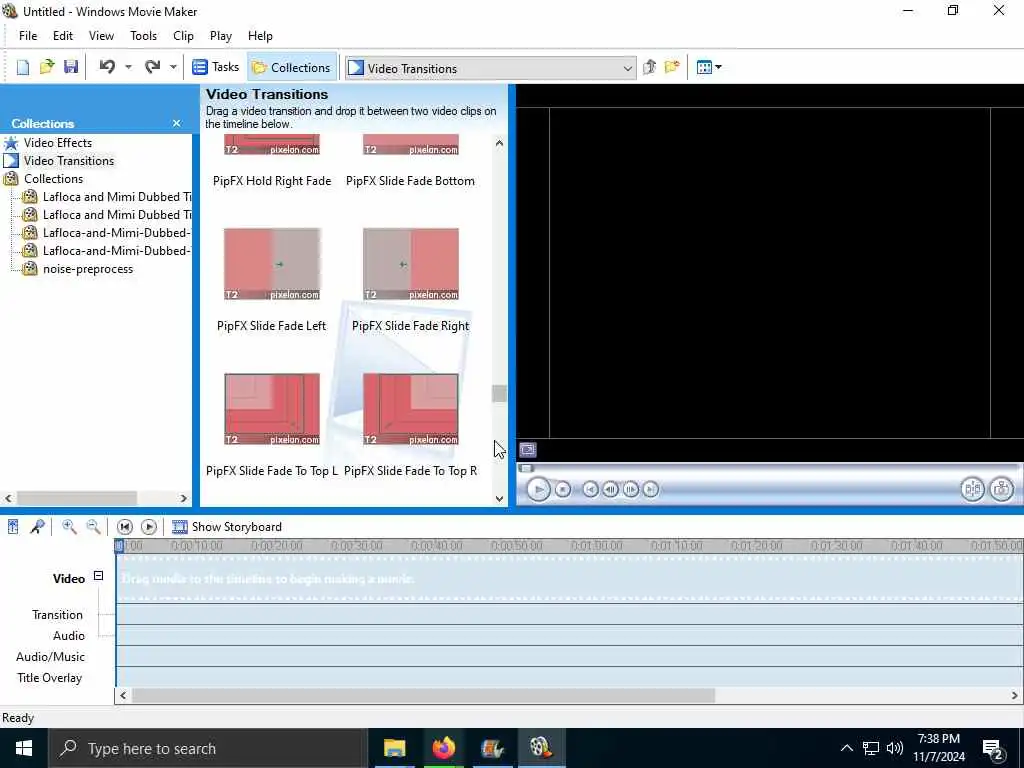Click the transitions list scroll down arrow
Screen dimensions: 1024x768
500,498
